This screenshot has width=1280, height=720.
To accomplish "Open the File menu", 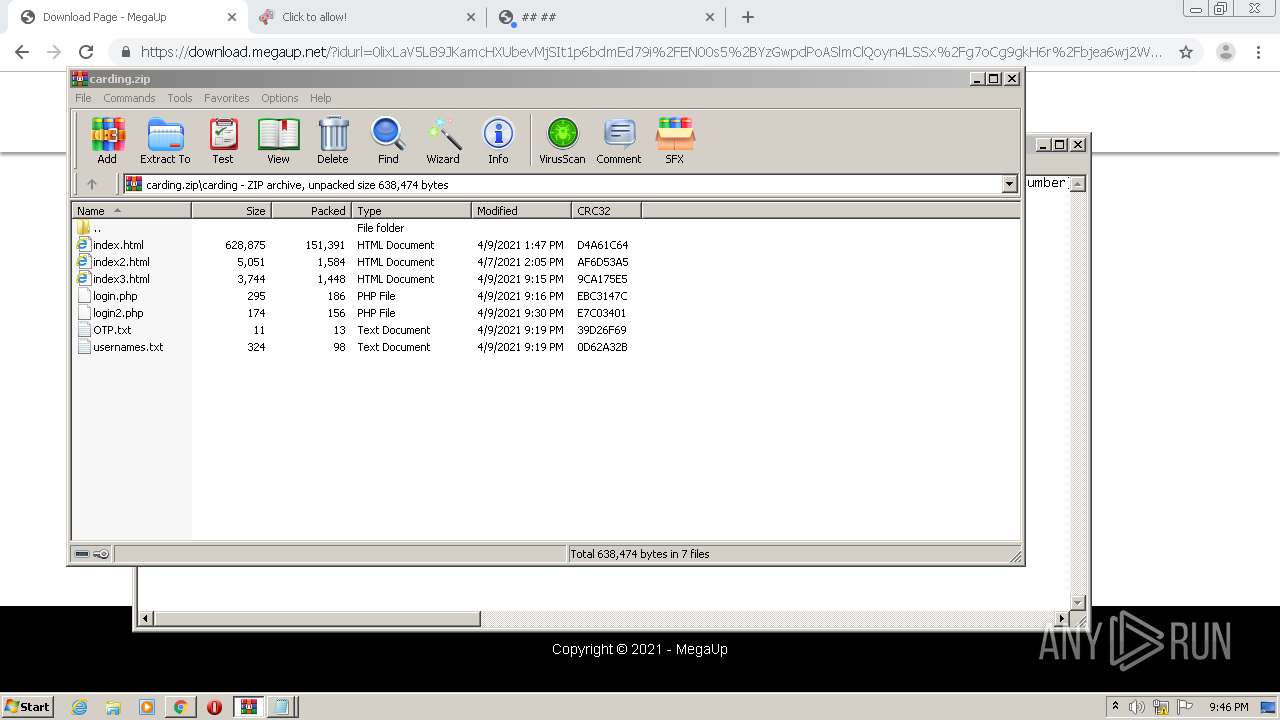I will tap(83, 98).
